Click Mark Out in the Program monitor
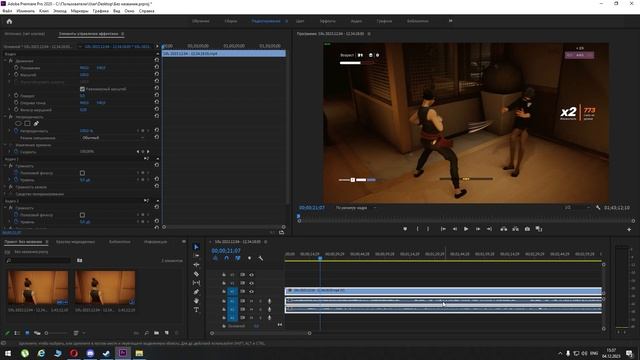The image size is (640, 360). [428, 229]
